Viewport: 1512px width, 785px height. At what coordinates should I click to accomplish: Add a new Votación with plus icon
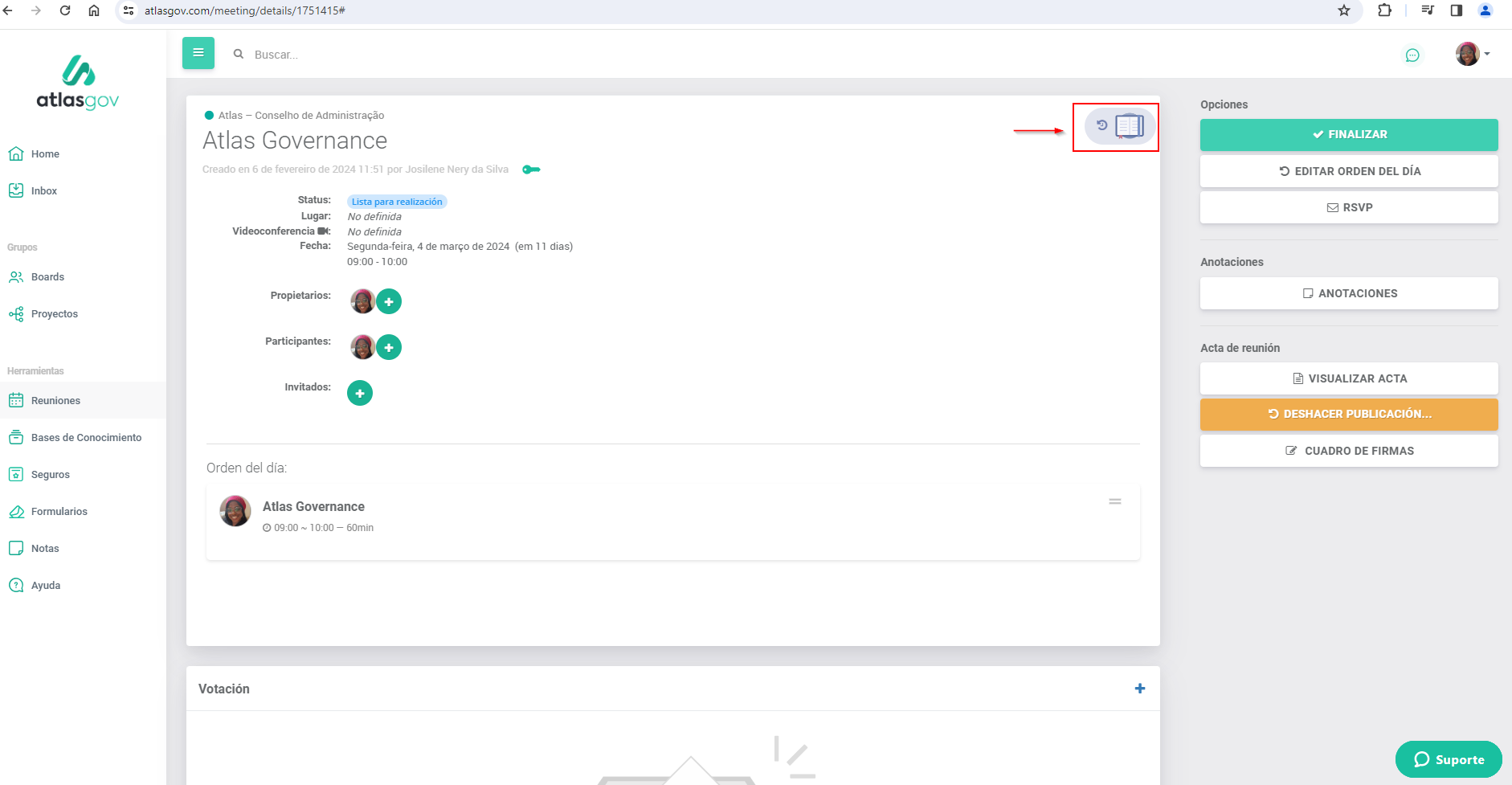[1140, 689]
